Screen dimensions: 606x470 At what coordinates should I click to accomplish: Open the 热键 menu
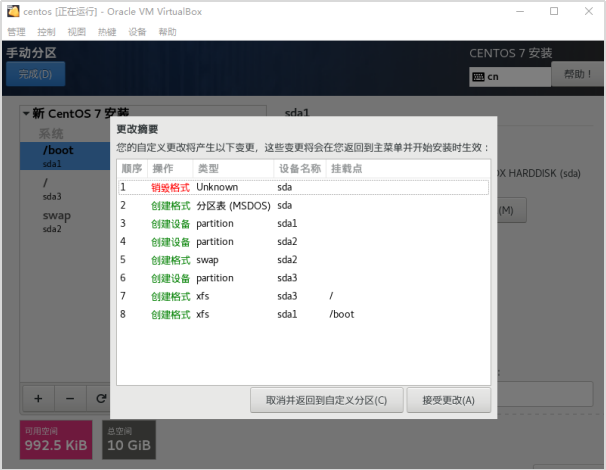coord(107,32)
